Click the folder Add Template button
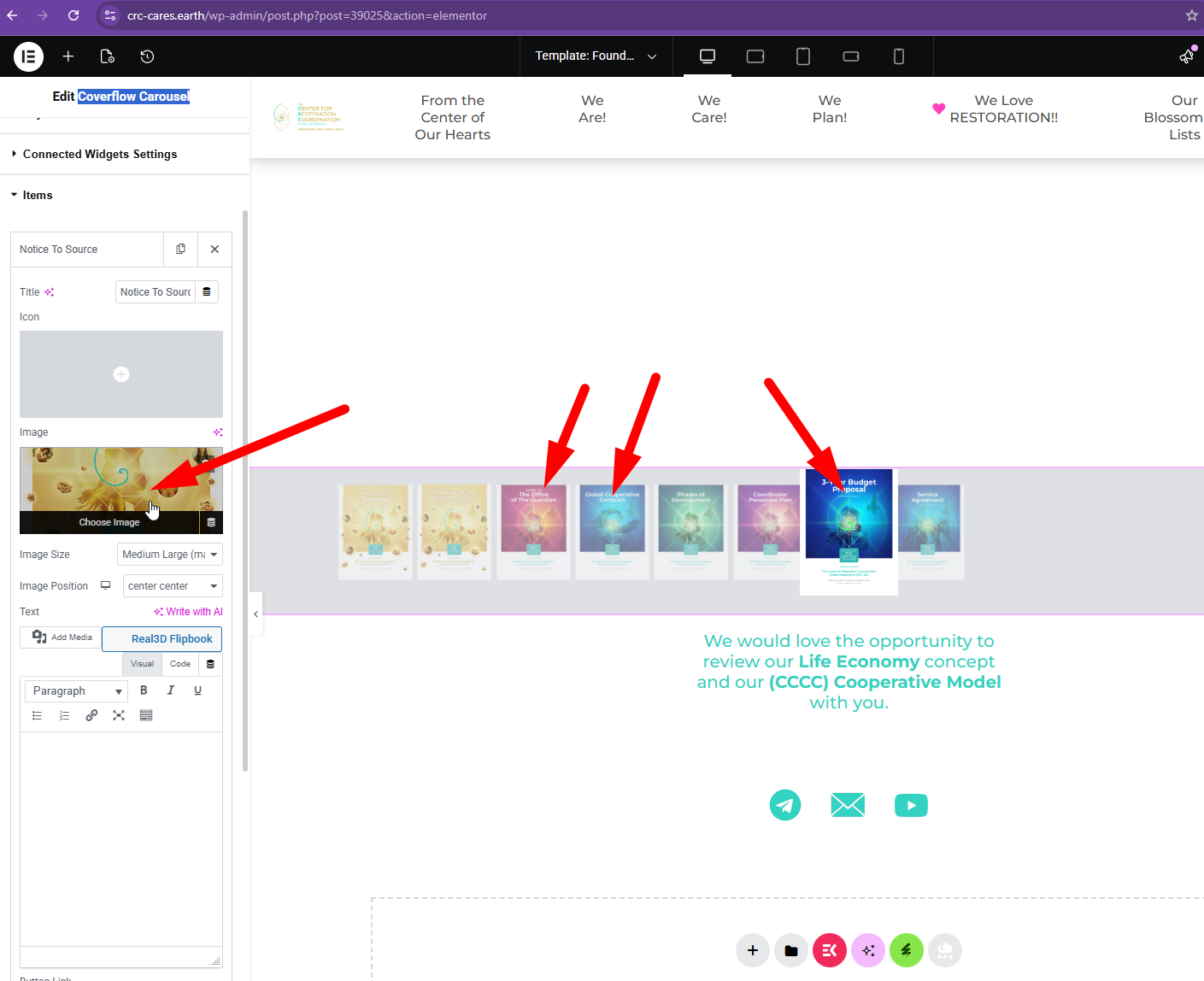 pos(791,950)
